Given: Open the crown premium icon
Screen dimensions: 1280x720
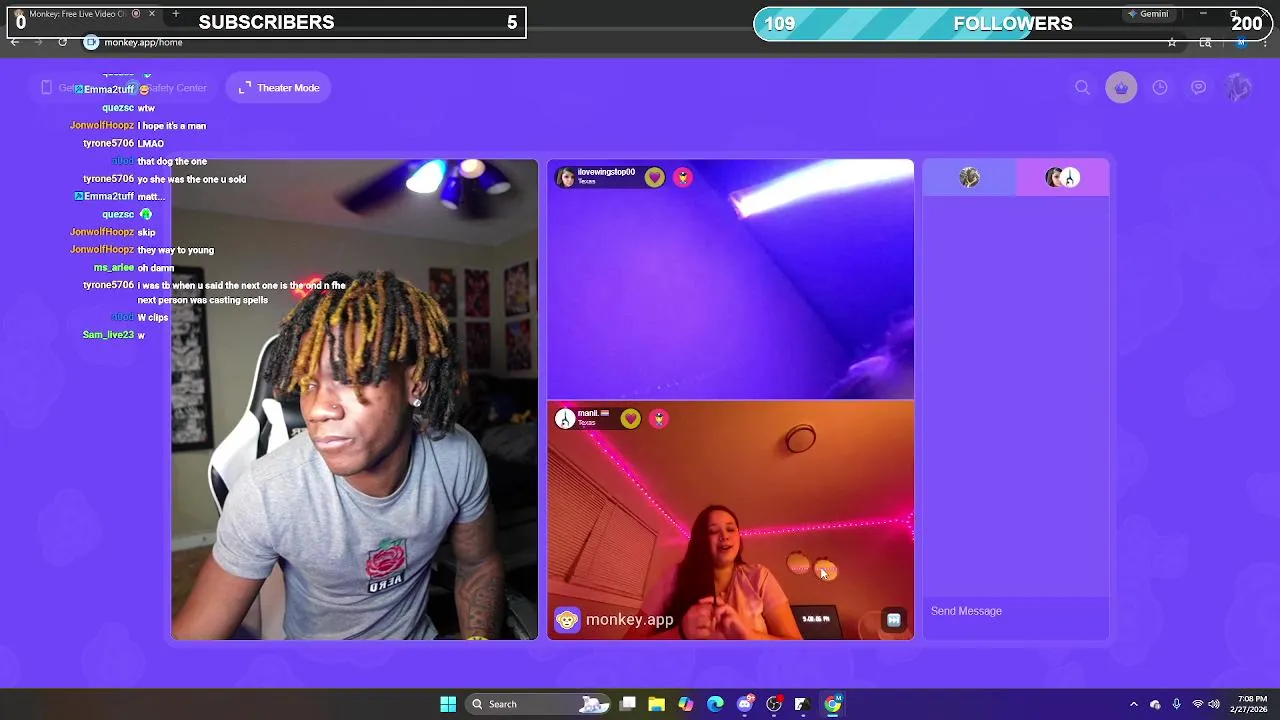Looking at the screenshot, I should click(x=1121, y=88).
